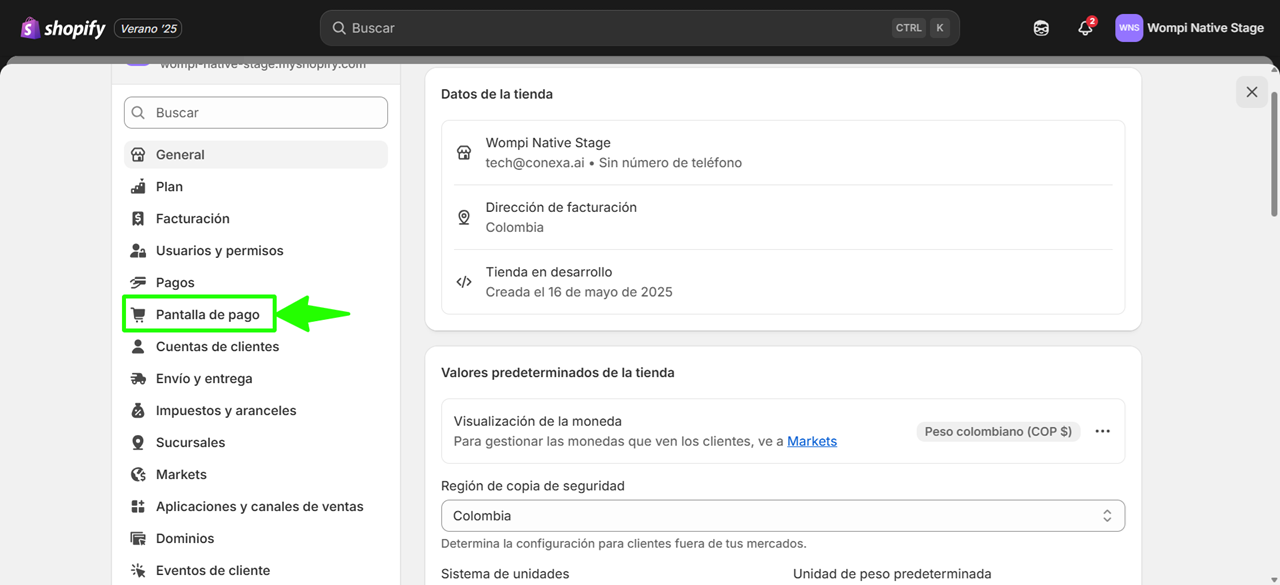Select the Sucursales location pin icon

[138, 442]
